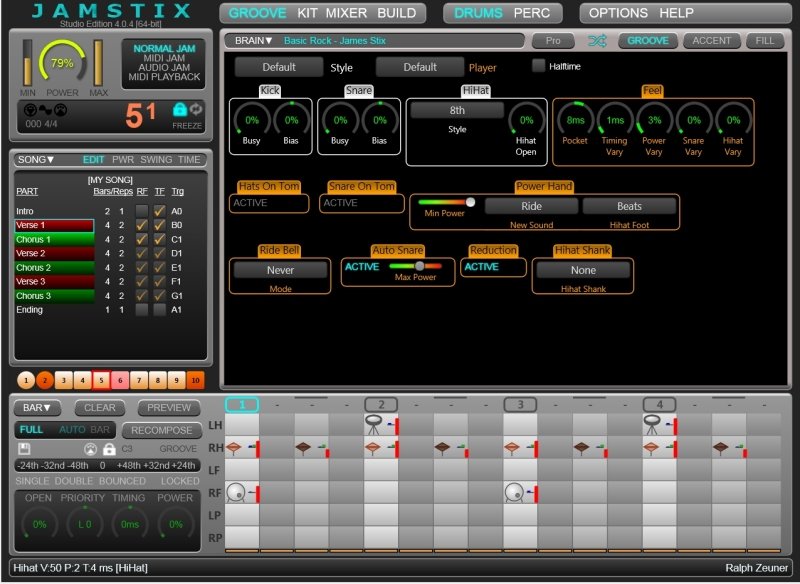This screenshot has height=584, width=800.
Task: Open the Player Default selector
Action: pos(420,67)
